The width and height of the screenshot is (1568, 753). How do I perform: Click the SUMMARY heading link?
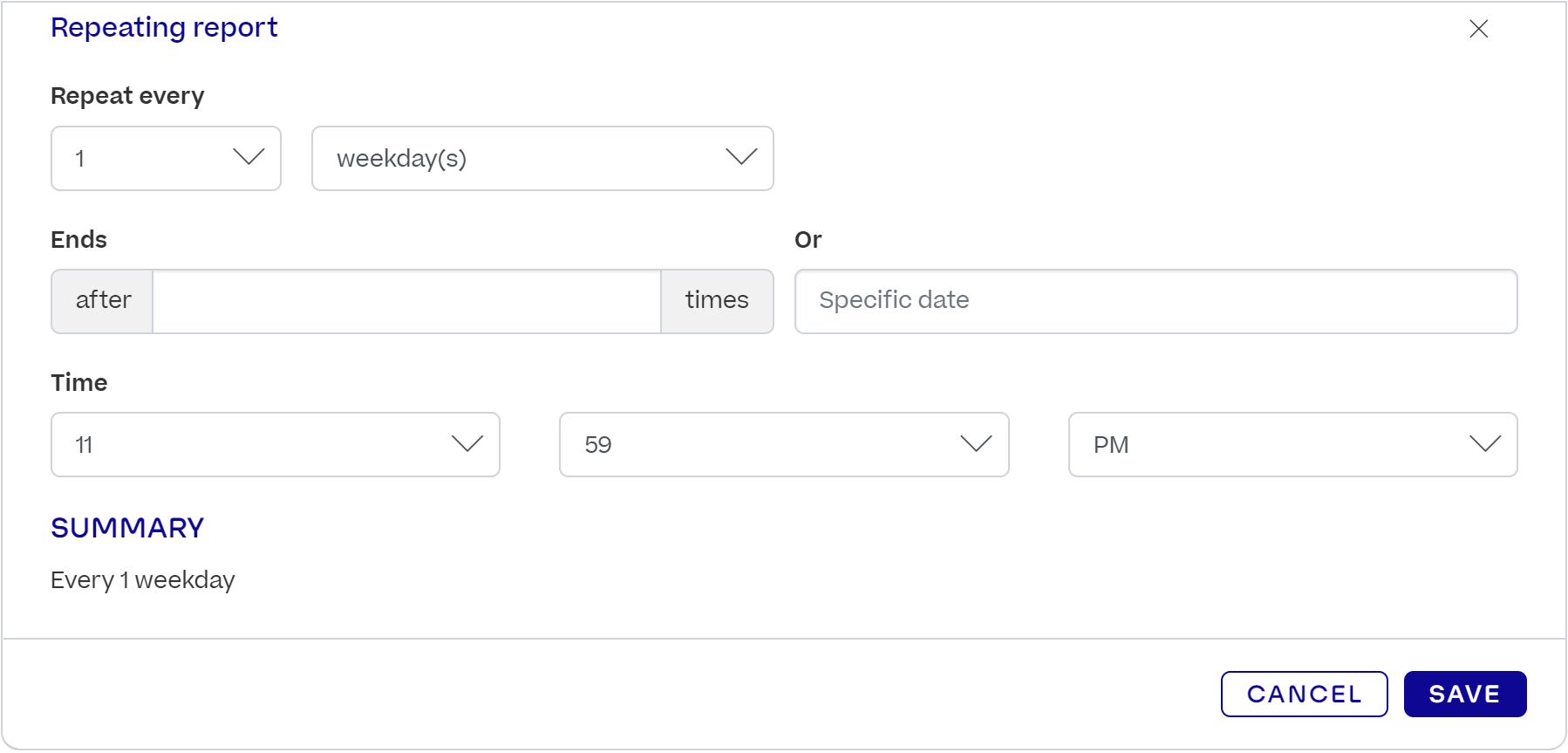127,527
